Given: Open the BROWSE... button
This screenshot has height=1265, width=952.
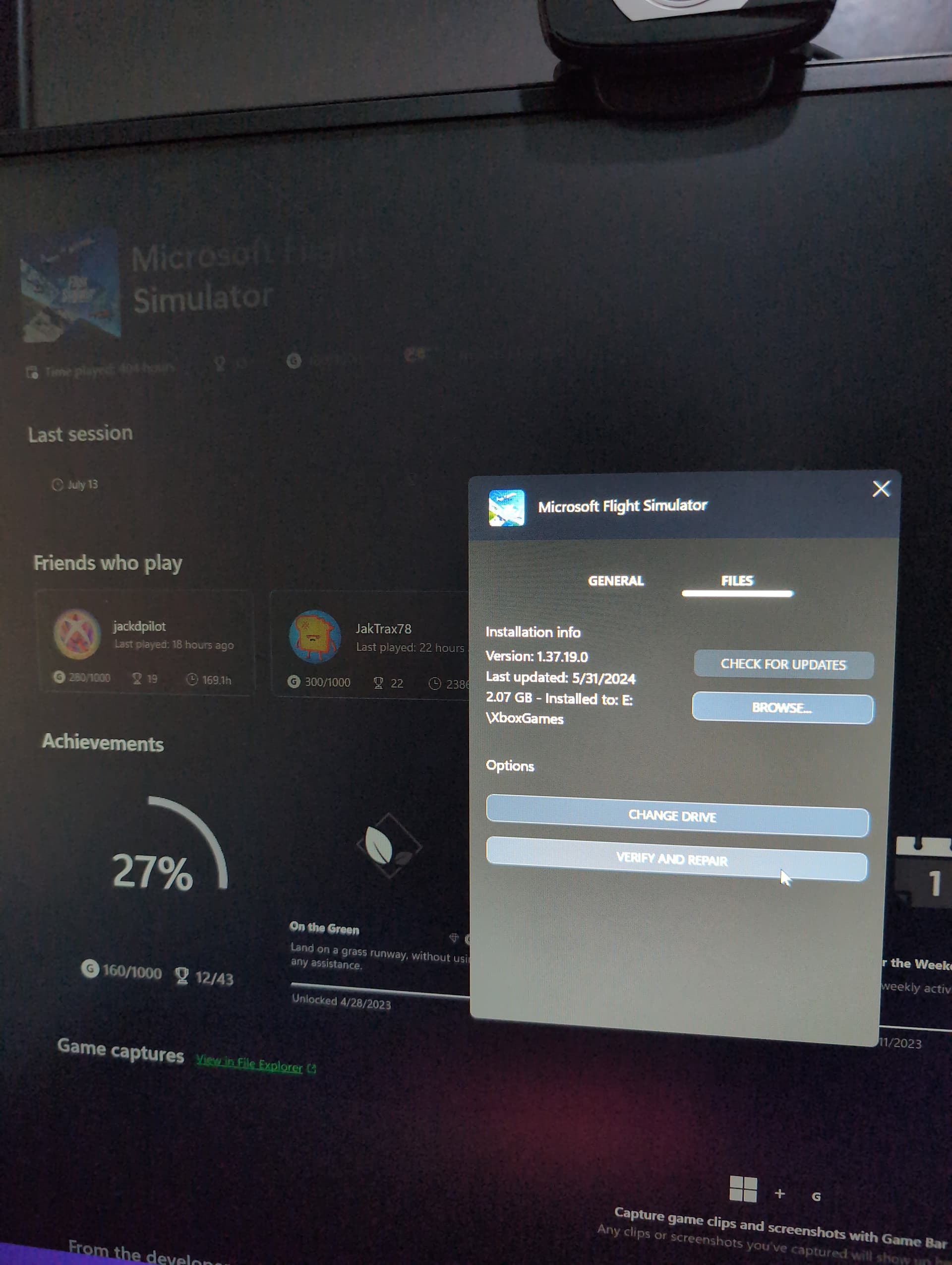Looking at the screenshot, I should (782, 708).
